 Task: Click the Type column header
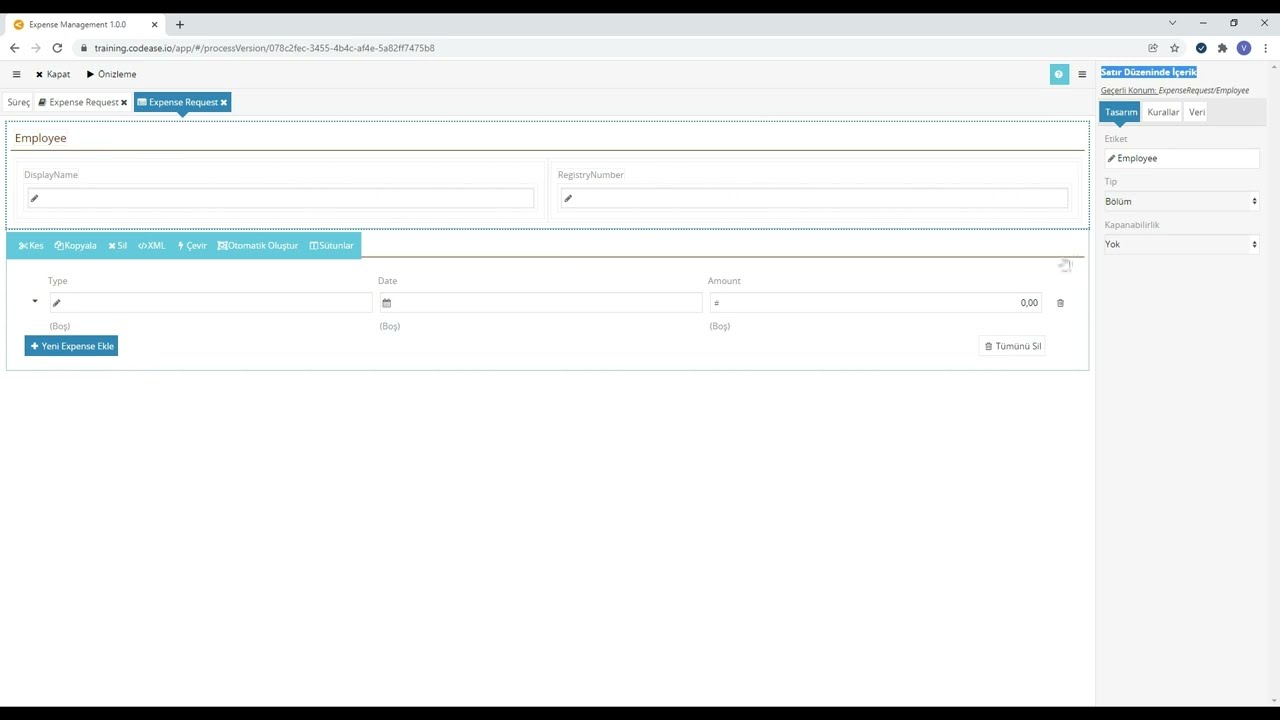coord(58,281)
